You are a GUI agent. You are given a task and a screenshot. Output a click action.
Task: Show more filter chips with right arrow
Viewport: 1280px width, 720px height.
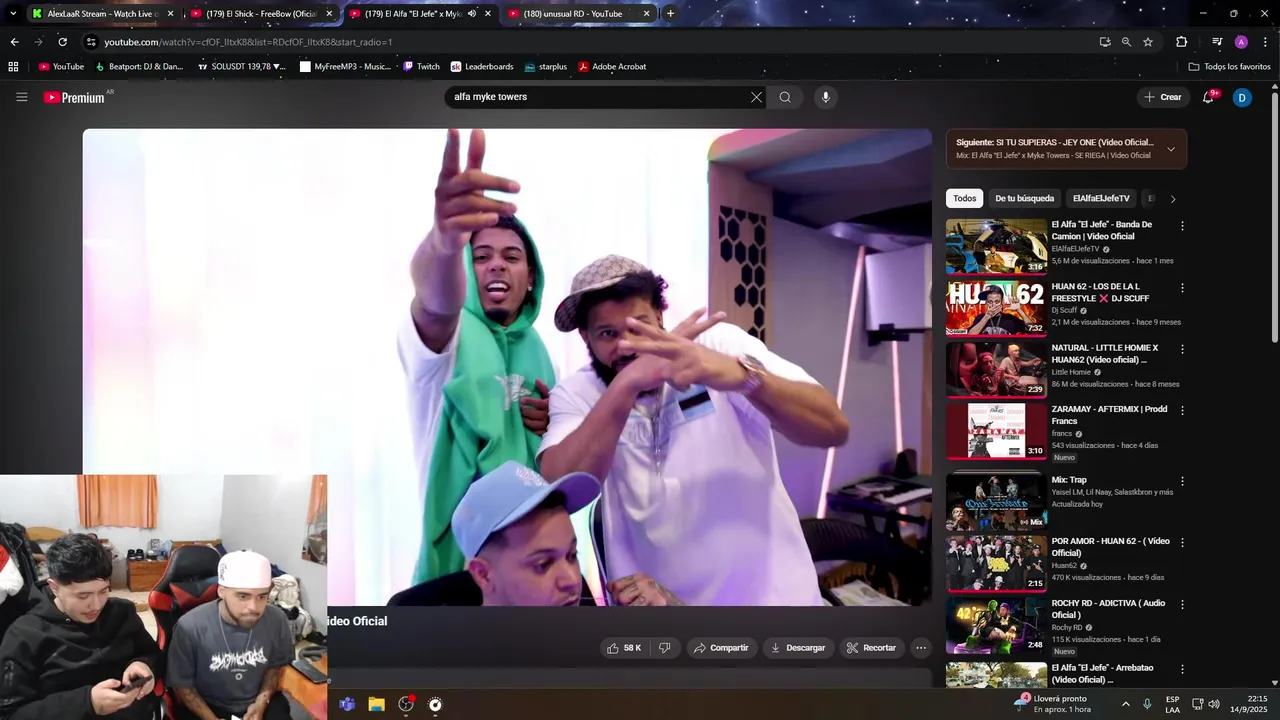(x=1173, y=198)
